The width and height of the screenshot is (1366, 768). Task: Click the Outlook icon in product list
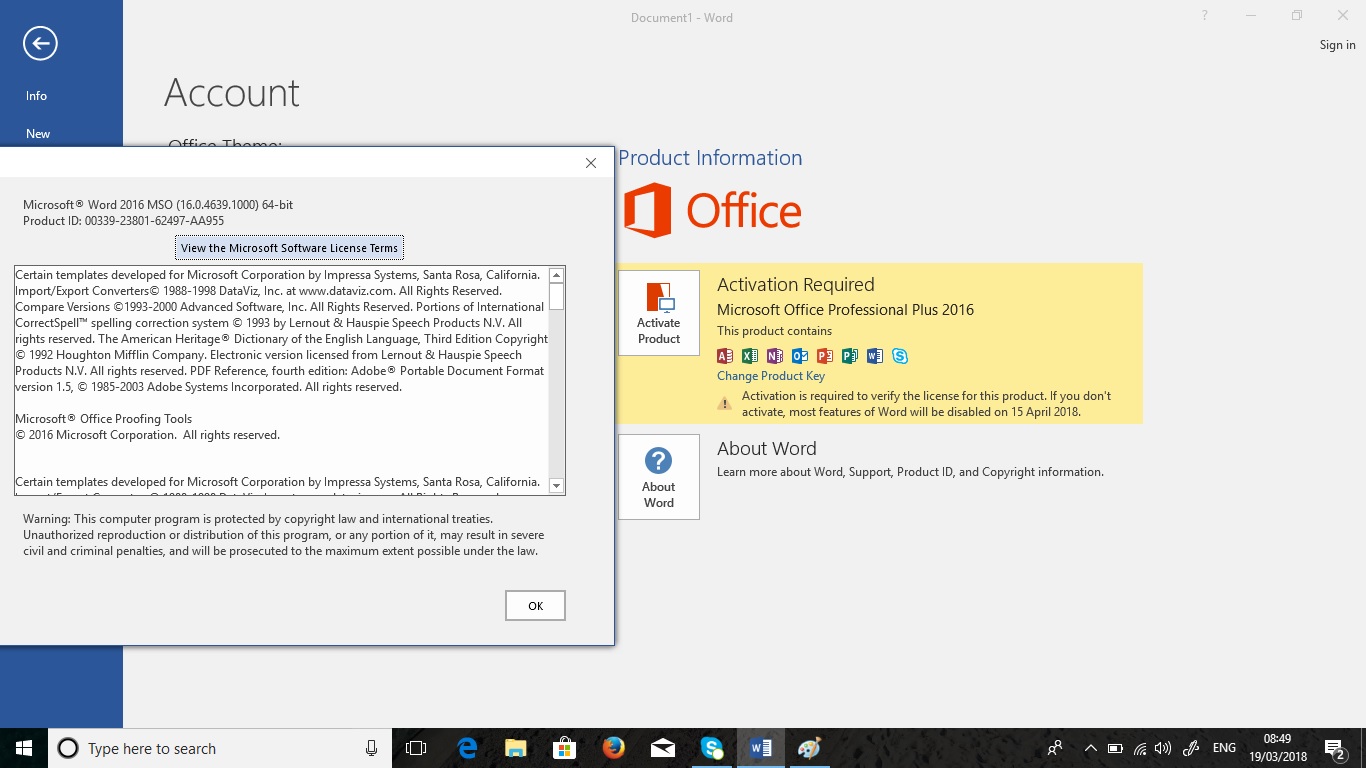(x=800, y=356)
